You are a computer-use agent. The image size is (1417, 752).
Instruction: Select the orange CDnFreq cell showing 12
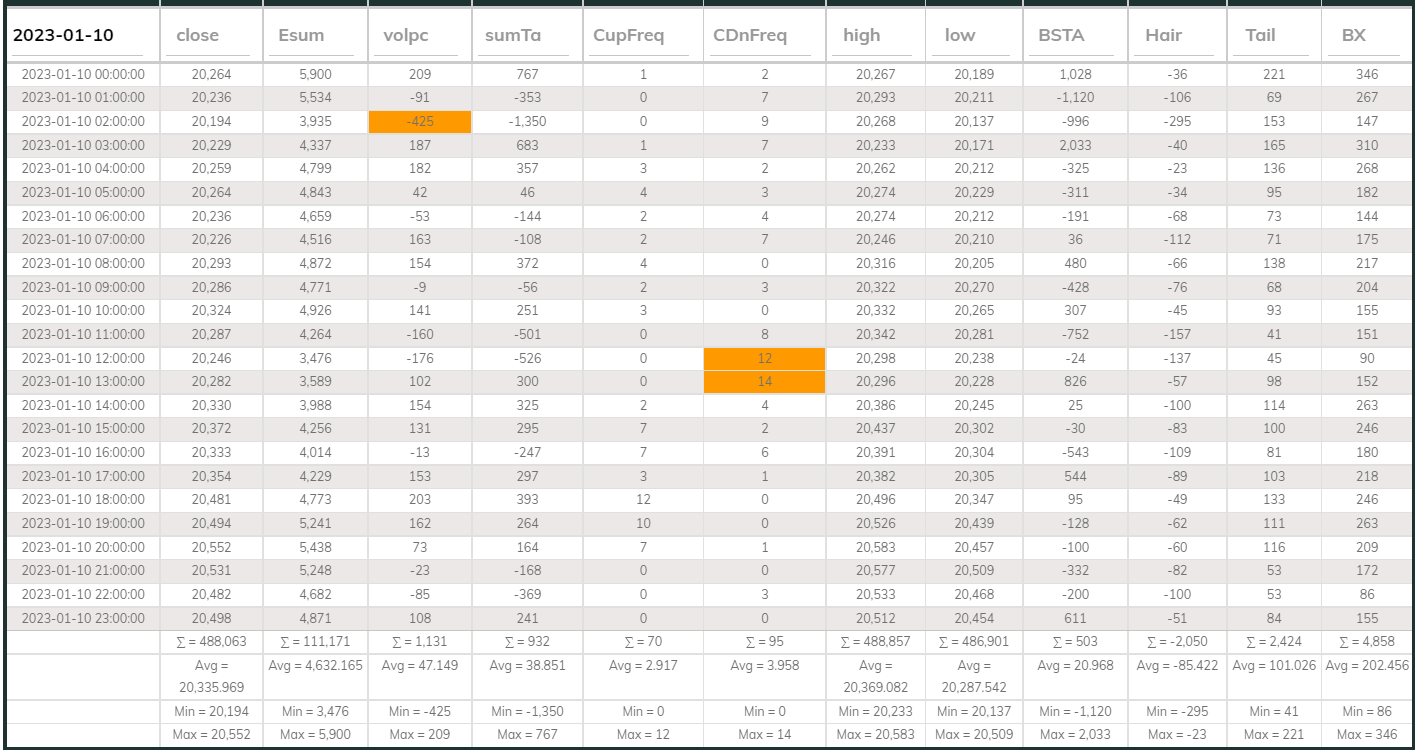764,358
